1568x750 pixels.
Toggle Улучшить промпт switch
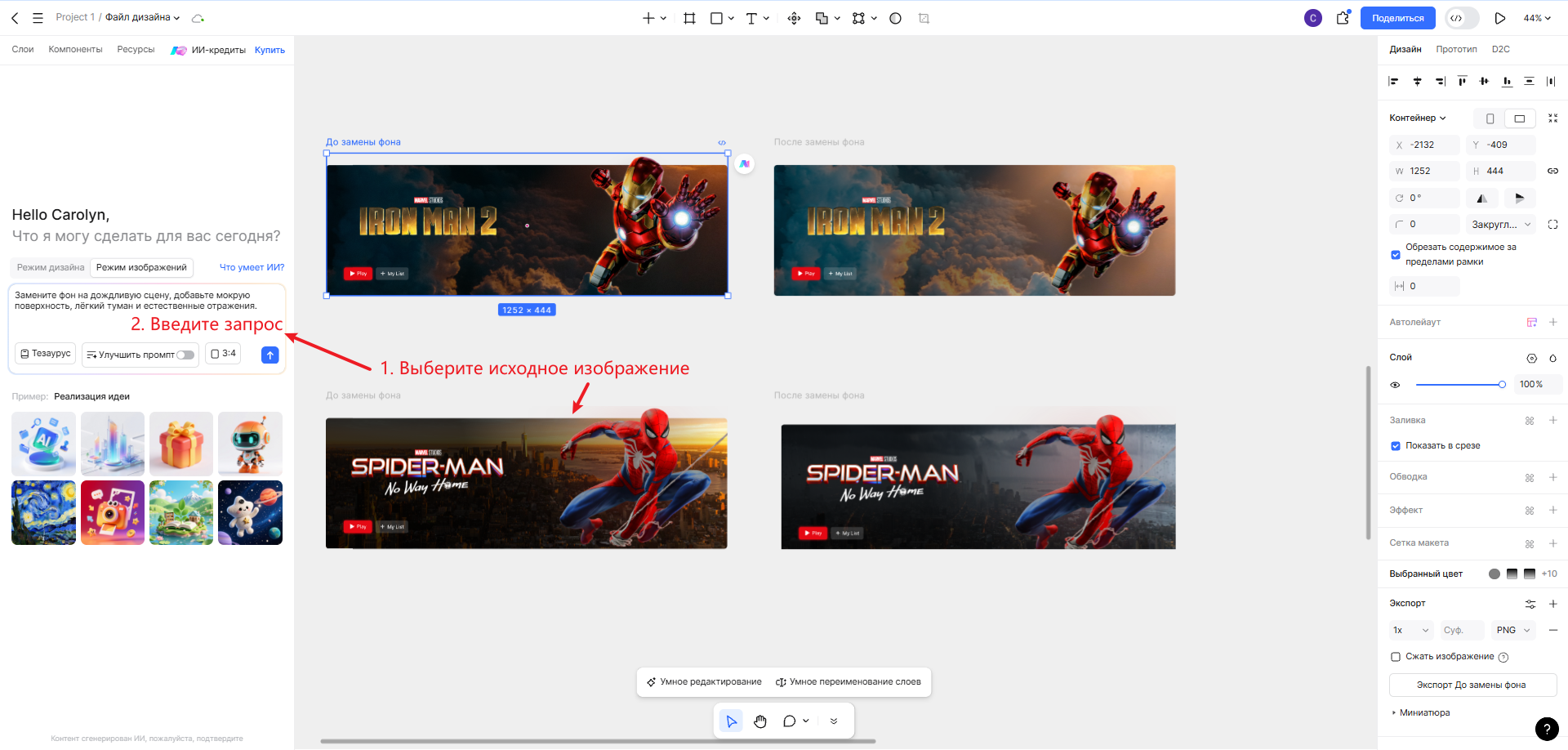(x=185, y=355)
